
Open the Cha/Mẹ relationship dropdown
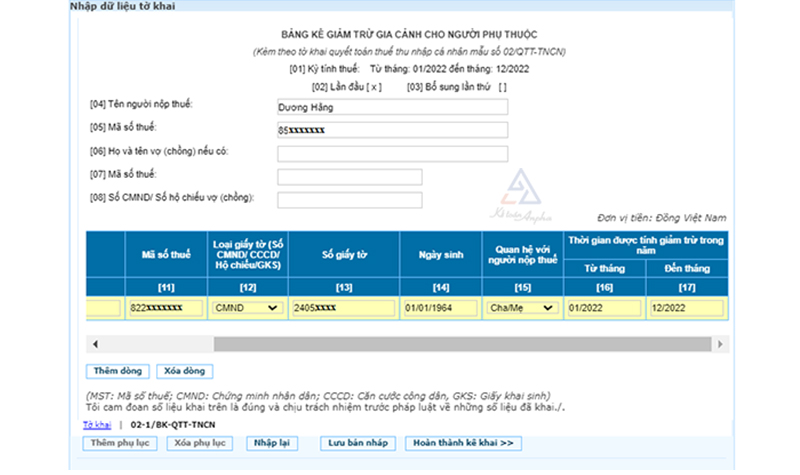click(x=522, y=308)
